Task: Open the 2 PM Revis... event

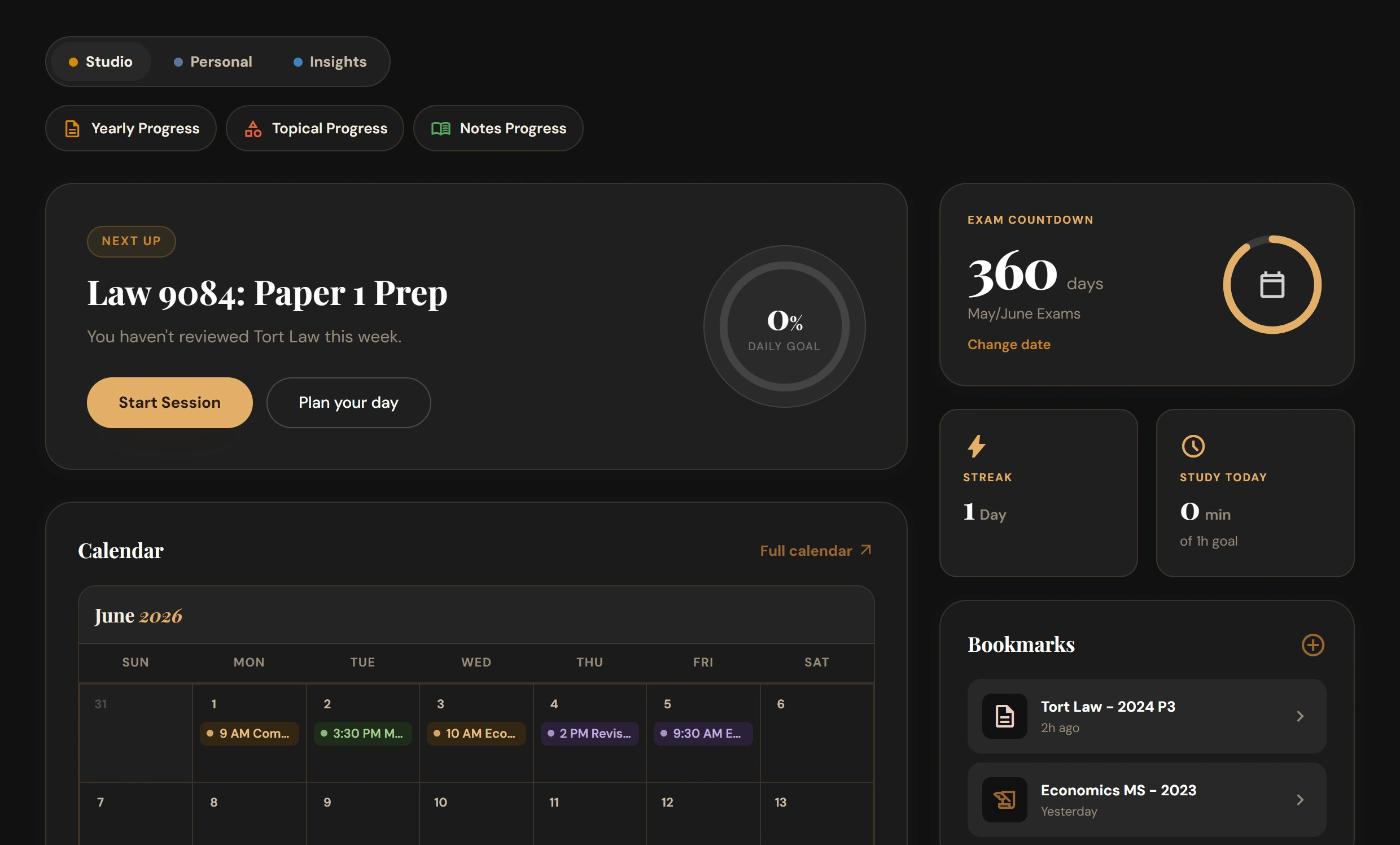Action: click(589, 734)
